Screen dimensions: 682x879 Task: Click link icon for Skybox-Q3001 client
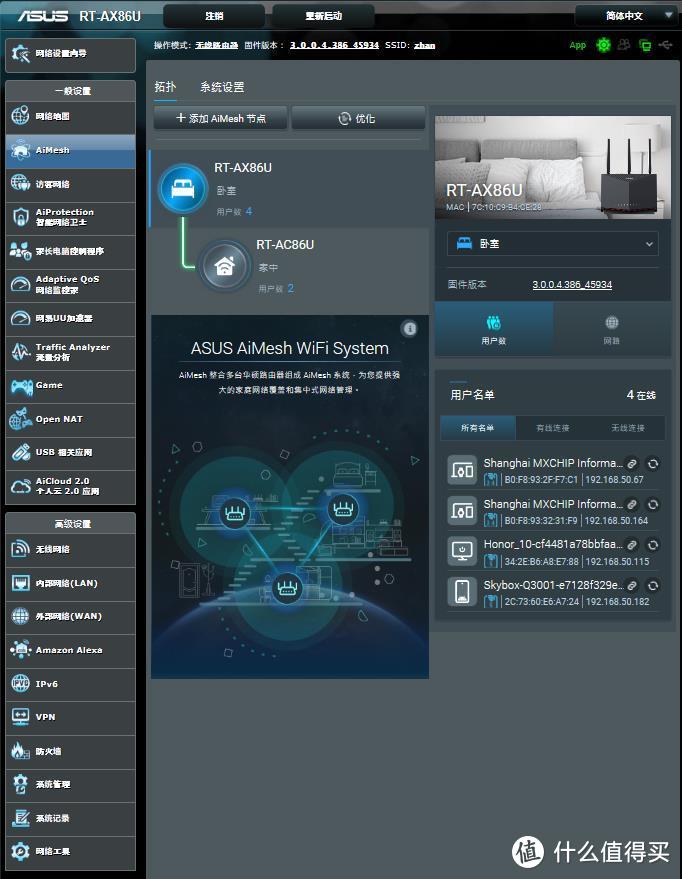632,586
